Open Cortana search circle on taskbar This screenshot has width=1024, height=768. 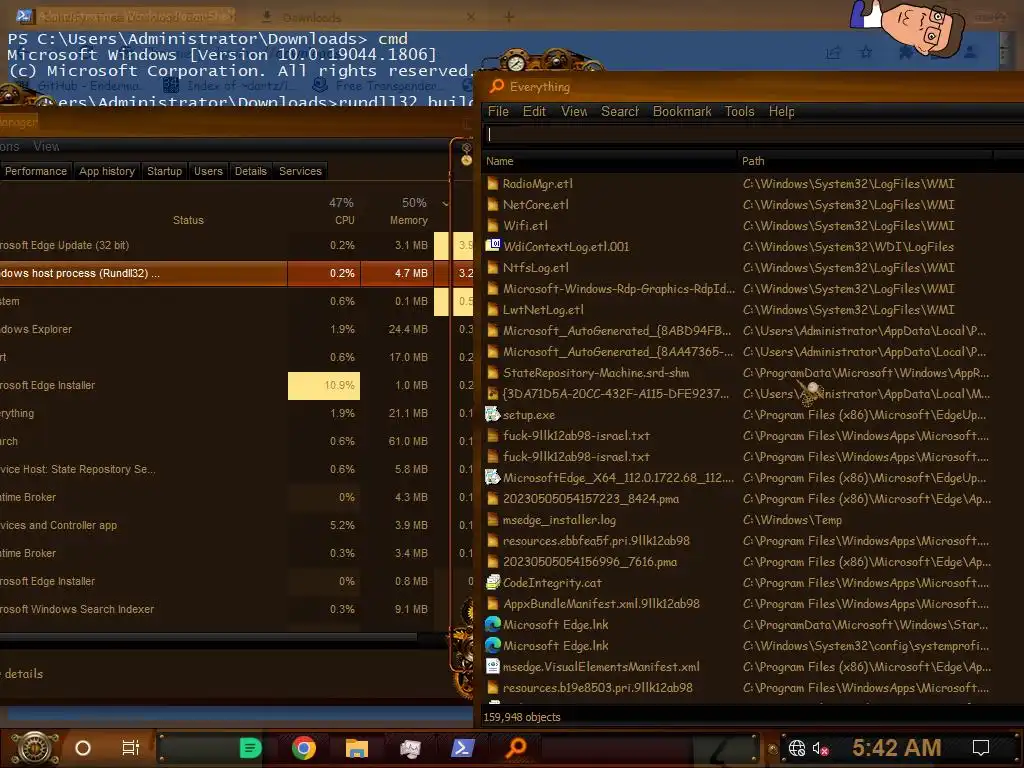click(x=83, y=748)
